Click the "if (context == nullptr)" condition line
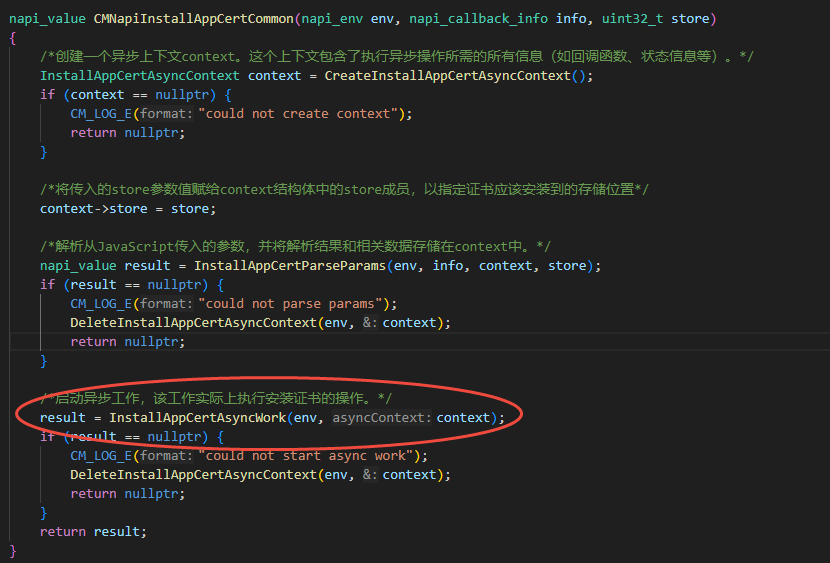The height and width of the screenshot is (563, 830). 136,95
